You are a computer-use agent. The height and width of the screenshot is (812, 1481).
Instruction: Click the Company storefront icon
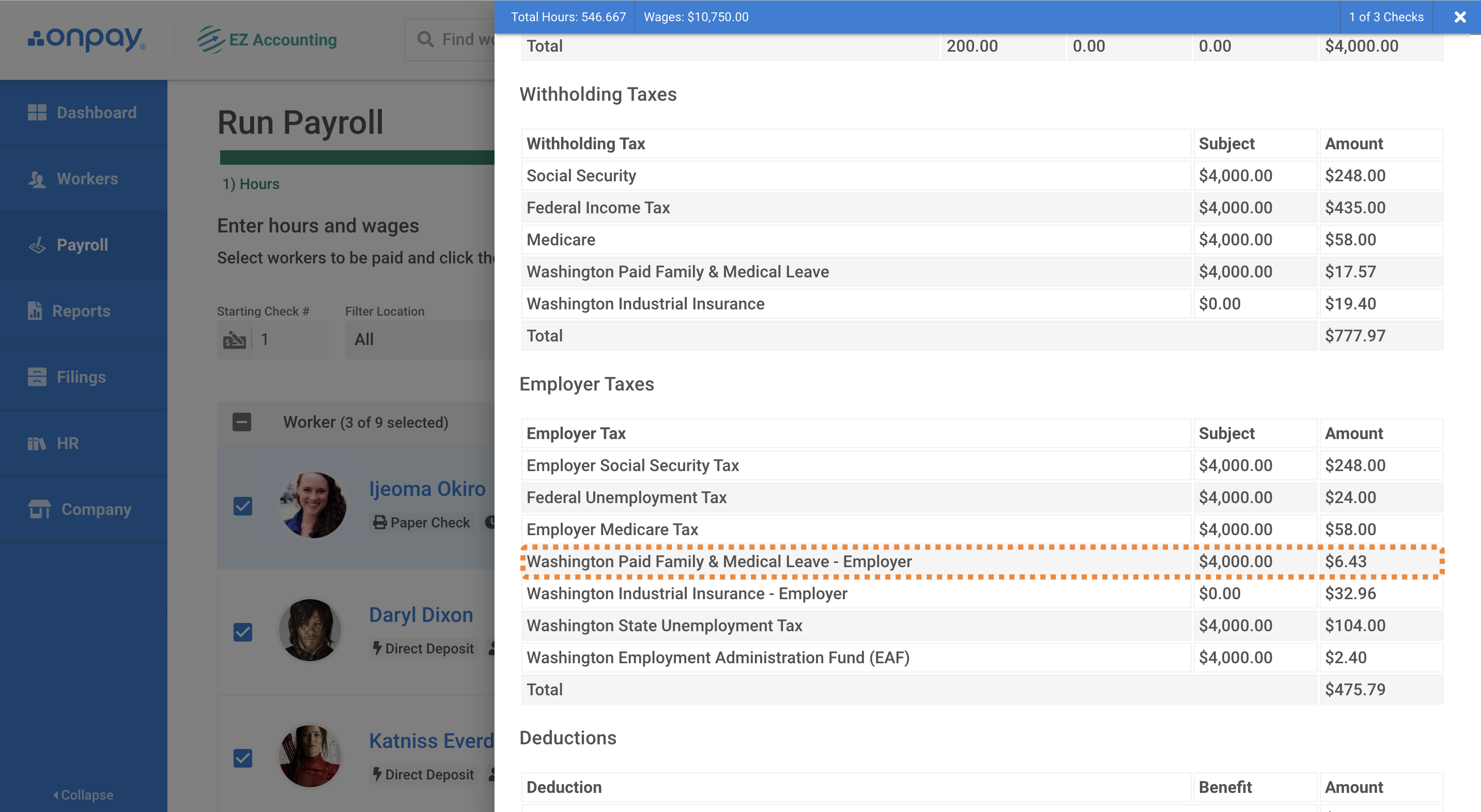[x=39, y=509]
